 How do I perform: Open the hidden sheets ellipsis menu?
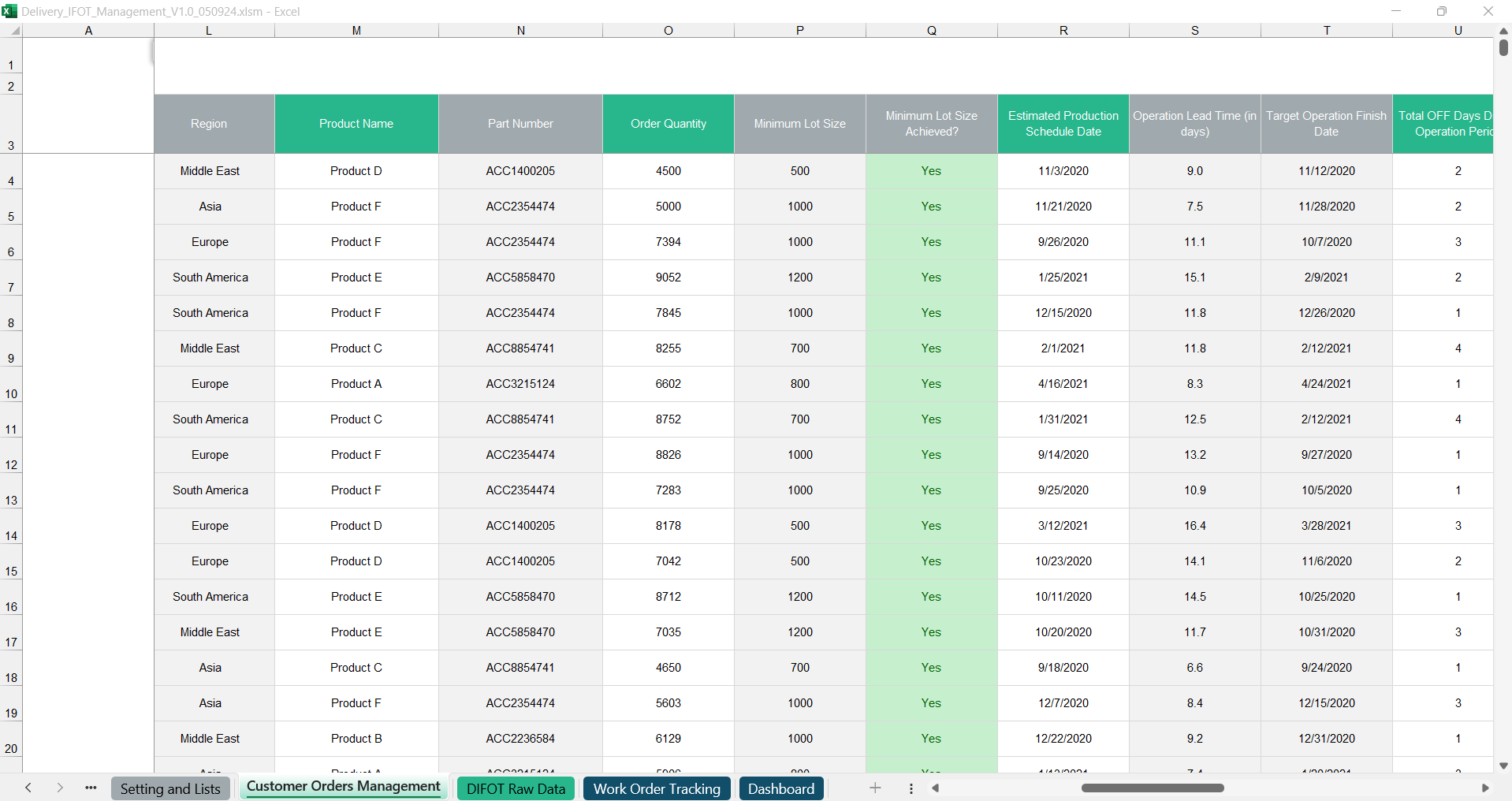click(91, 788)
